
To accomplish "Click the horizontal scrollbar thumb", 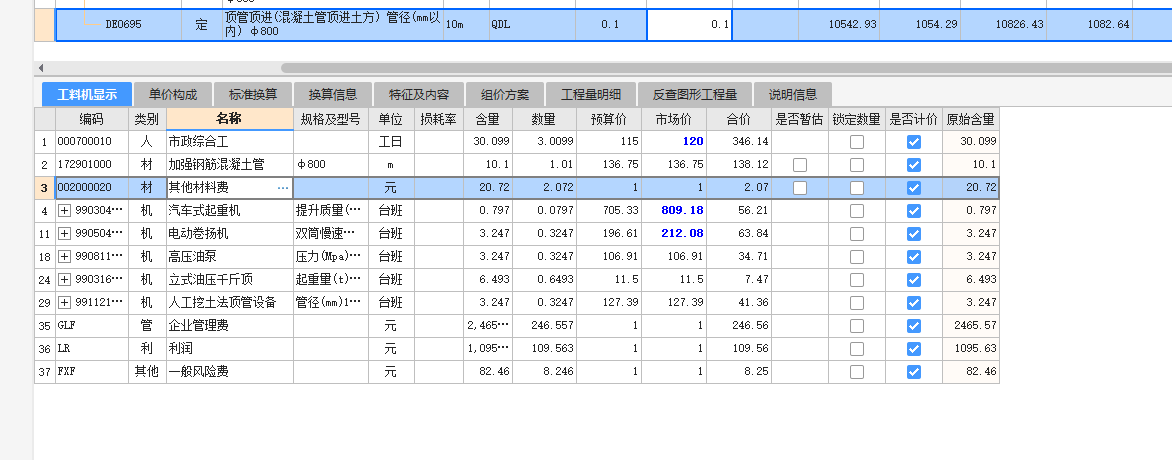I will click(x=725, y=68).
